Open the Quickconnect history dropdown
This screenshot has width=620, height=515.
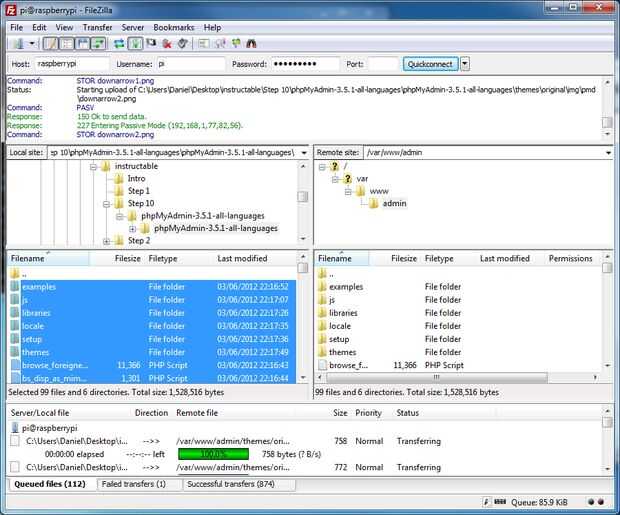465,64
